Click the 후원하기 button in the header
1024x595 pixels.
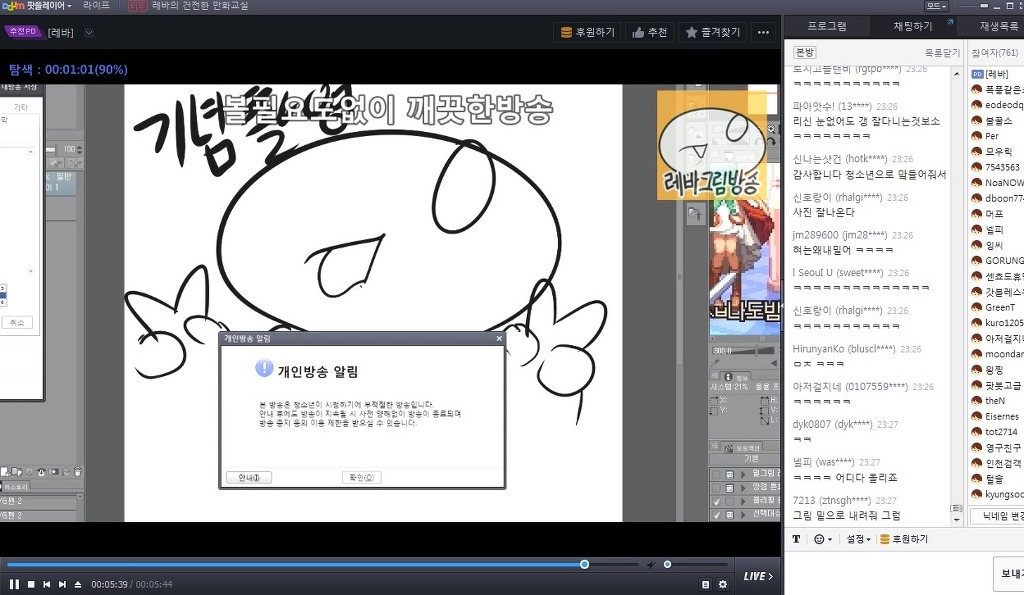pos(588,32)
